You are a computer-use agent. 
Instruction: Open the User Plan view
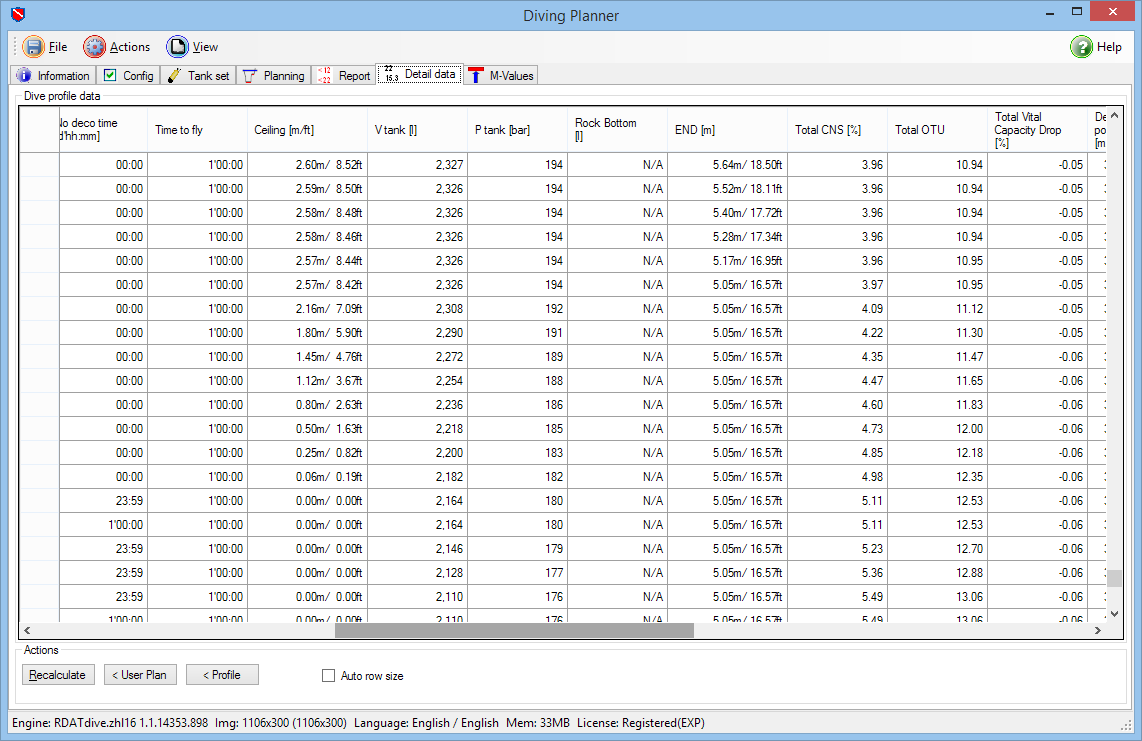click(140, 674)
